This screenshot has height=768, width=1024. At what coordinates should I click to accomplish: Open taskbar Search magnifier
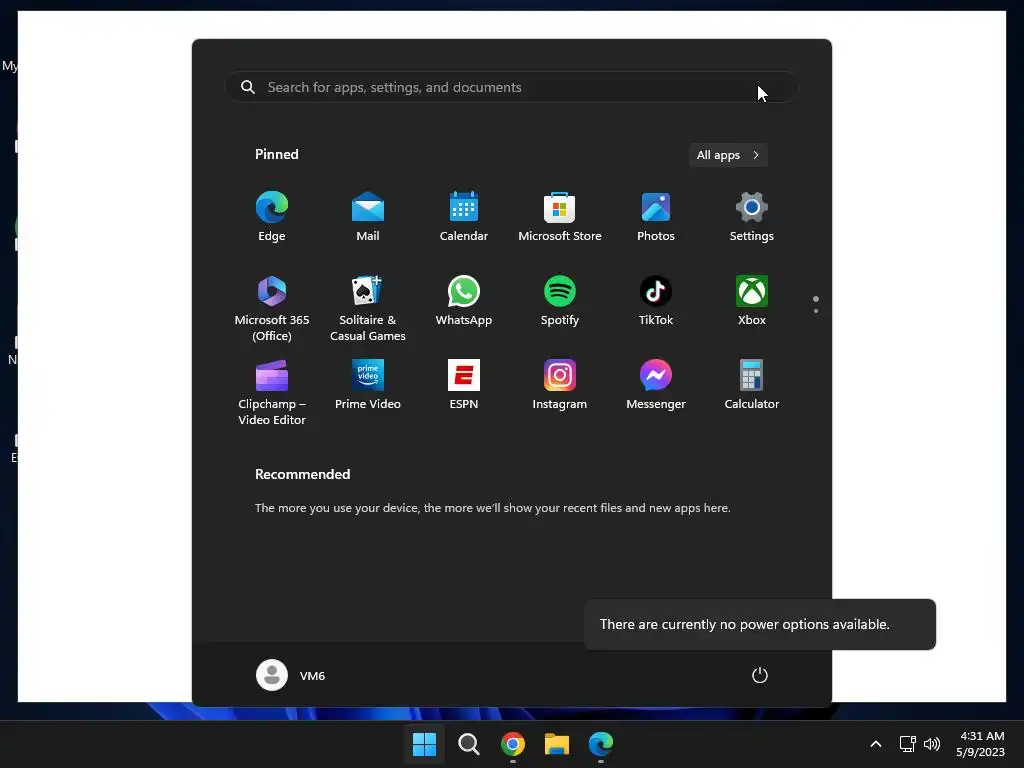[x=468, y=744]
